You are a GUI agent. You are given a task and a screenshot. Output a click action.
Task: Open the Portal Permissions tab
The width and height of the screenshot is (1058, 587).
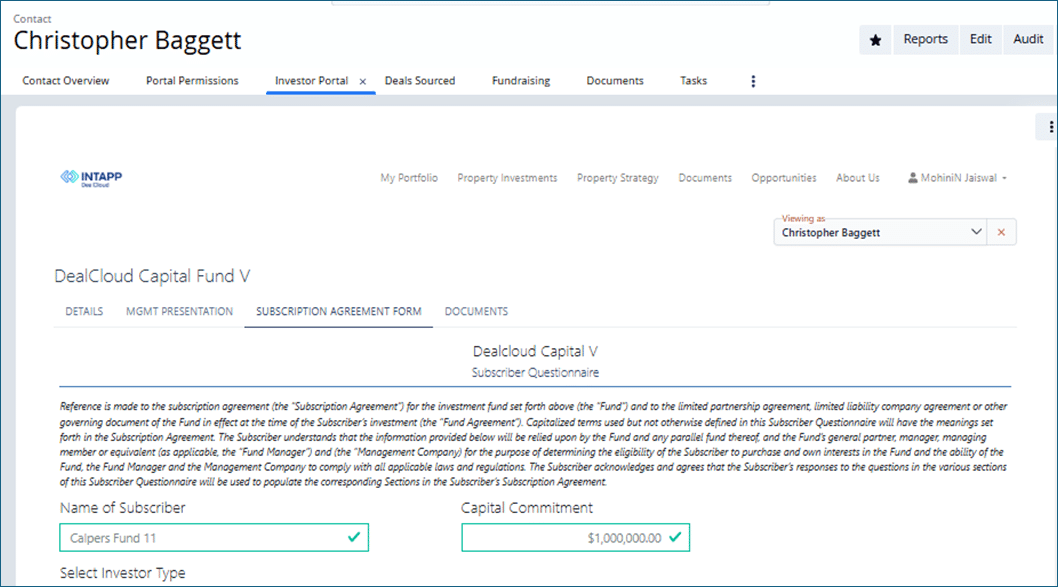(192, 81)
